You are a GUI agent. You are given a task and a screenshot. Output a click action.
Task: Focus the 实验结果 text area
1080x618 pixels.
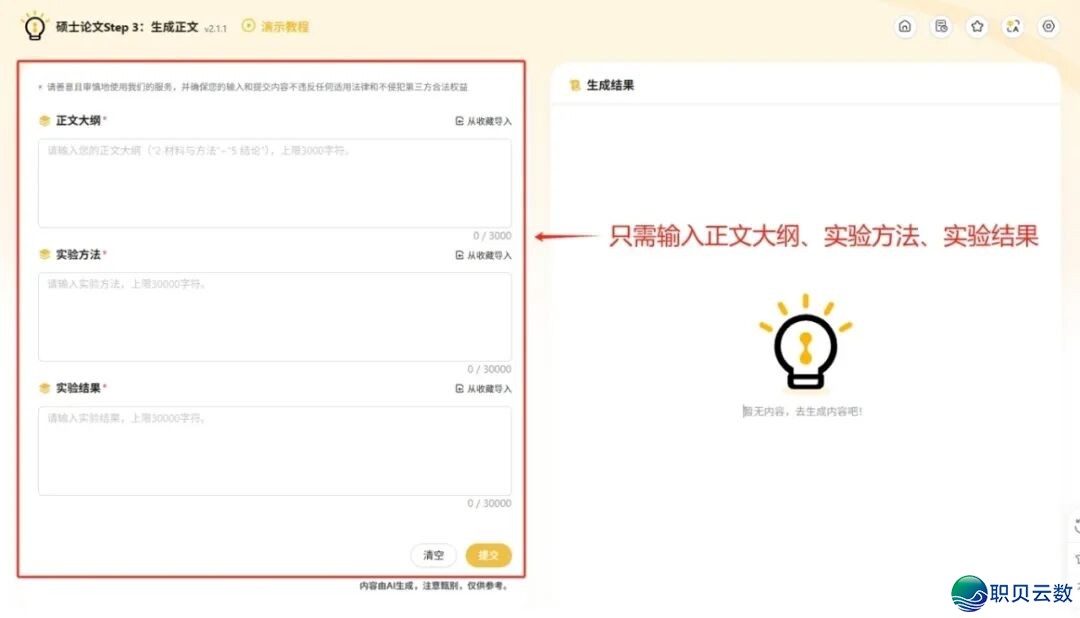(x=275, y=451)
